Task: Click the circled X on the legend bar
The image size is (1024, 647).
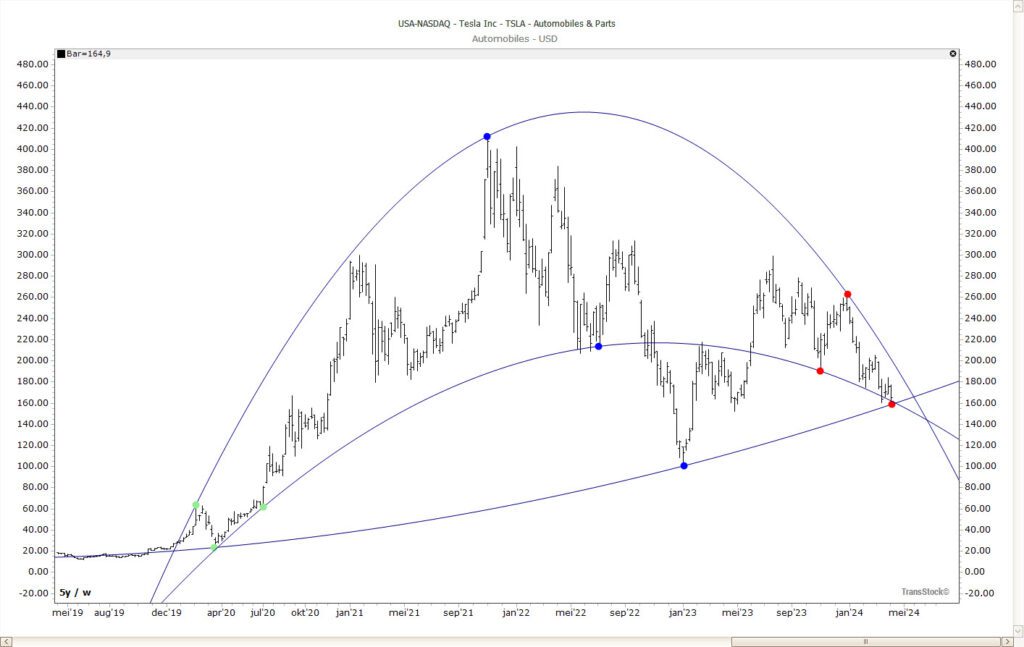Action: pos(952,53)
